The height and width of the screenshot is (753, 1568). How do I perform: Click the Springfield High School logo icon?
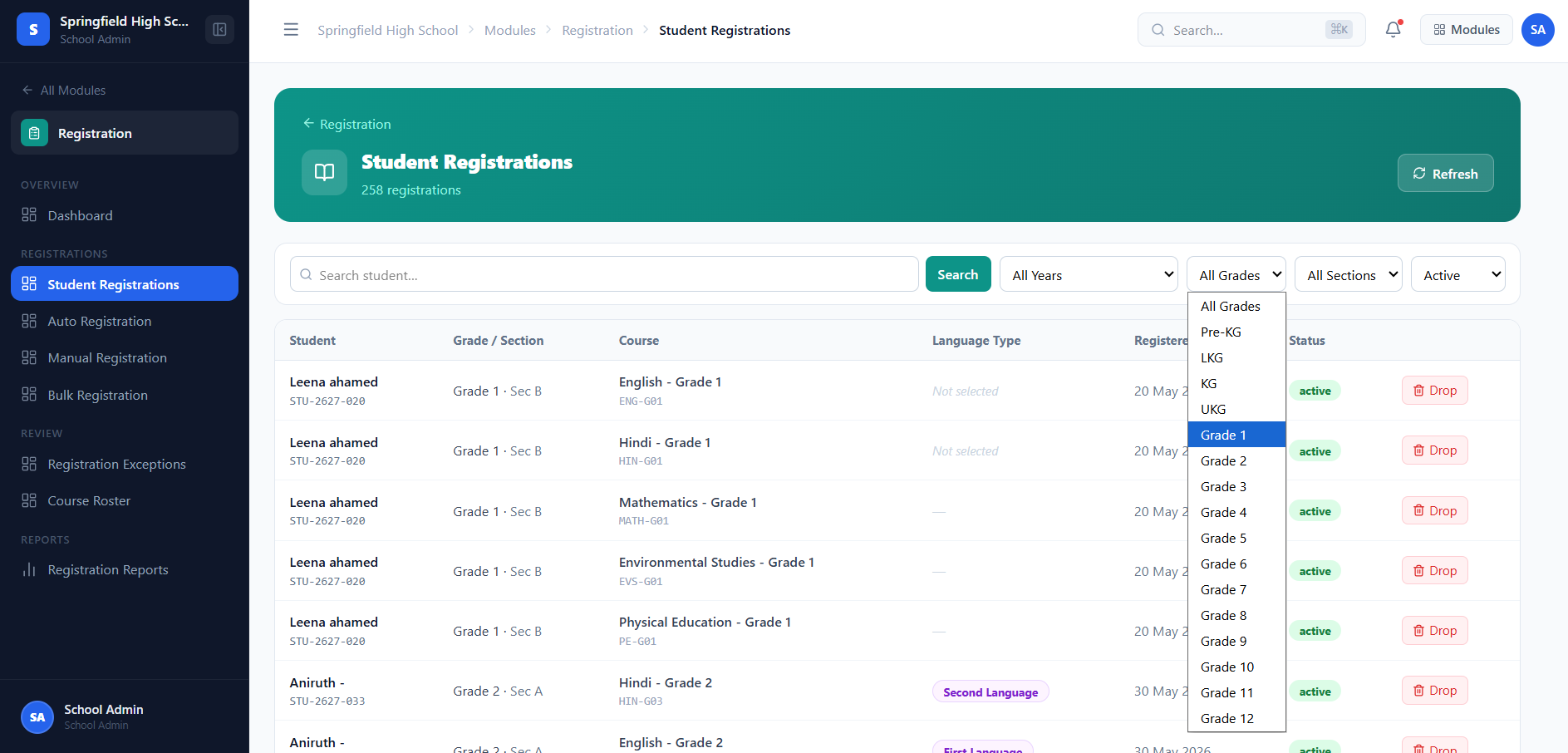[x=33, y=29]
